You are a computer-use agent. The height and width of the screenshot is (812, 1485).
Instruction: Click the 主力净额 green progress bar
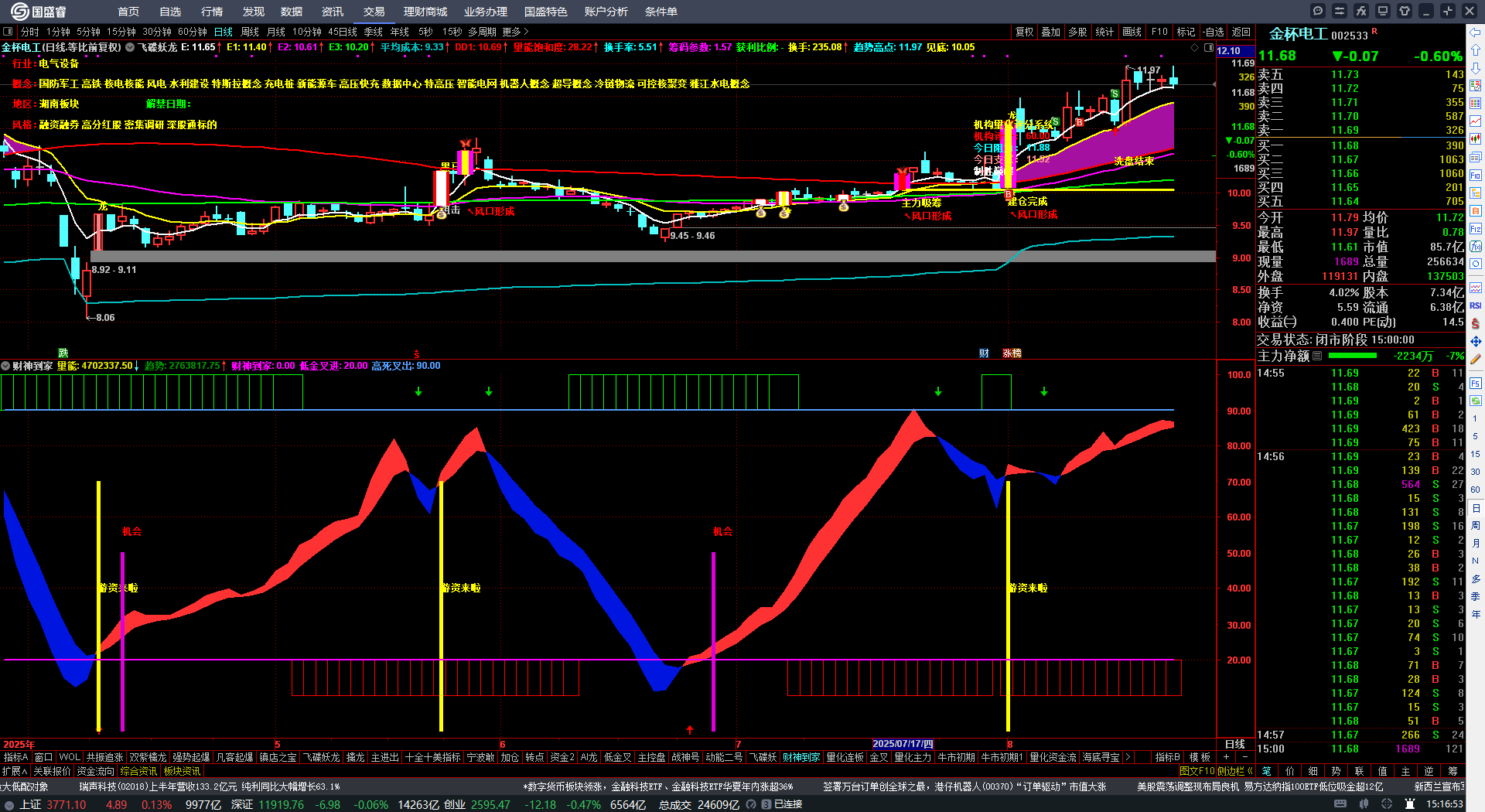coord(1352,356)
